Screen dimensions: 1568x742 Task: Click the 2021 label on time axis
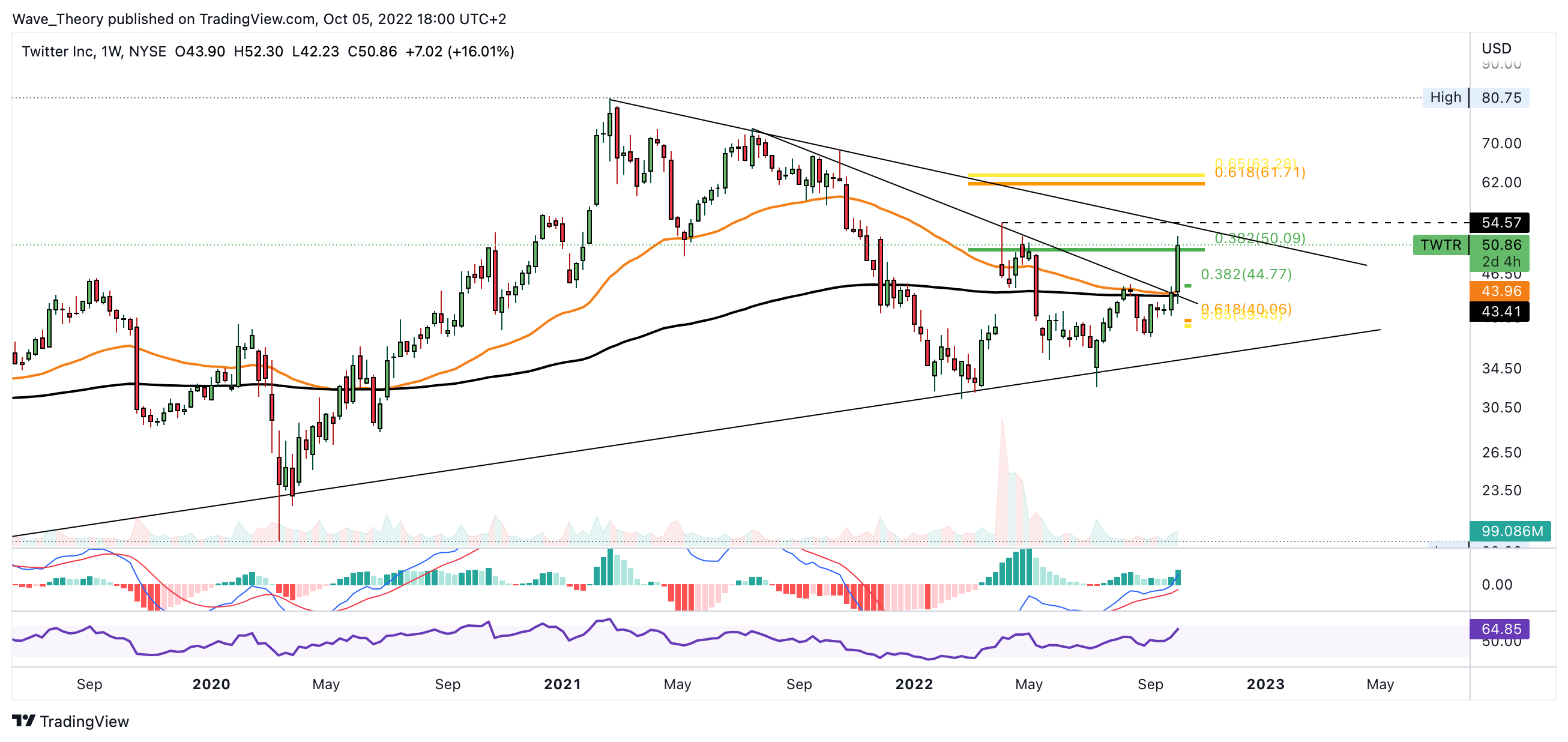562,684
